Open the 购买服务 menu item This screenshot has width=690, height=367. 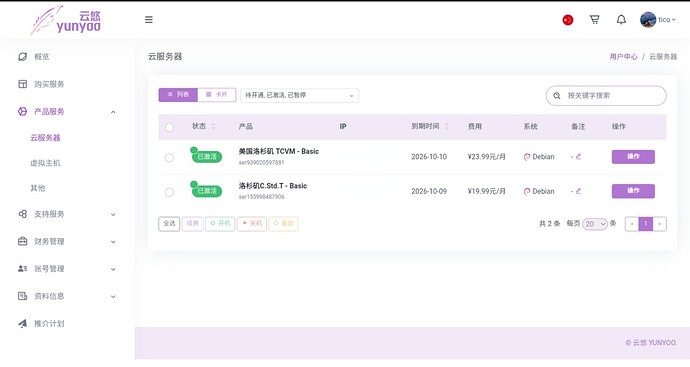pos(49,84)
